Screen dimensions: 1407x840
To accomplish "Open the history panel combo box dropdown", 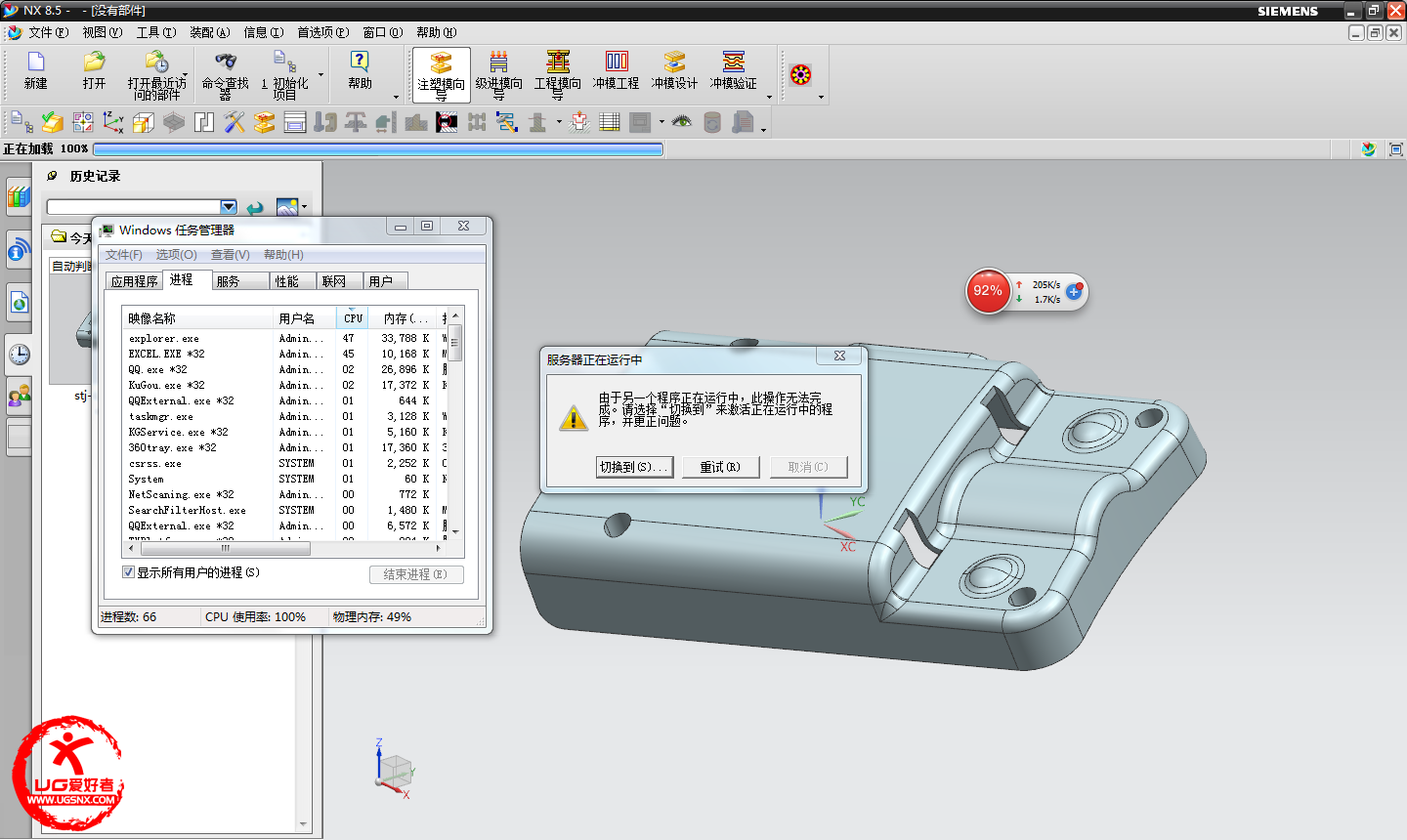I will point(229,207).
